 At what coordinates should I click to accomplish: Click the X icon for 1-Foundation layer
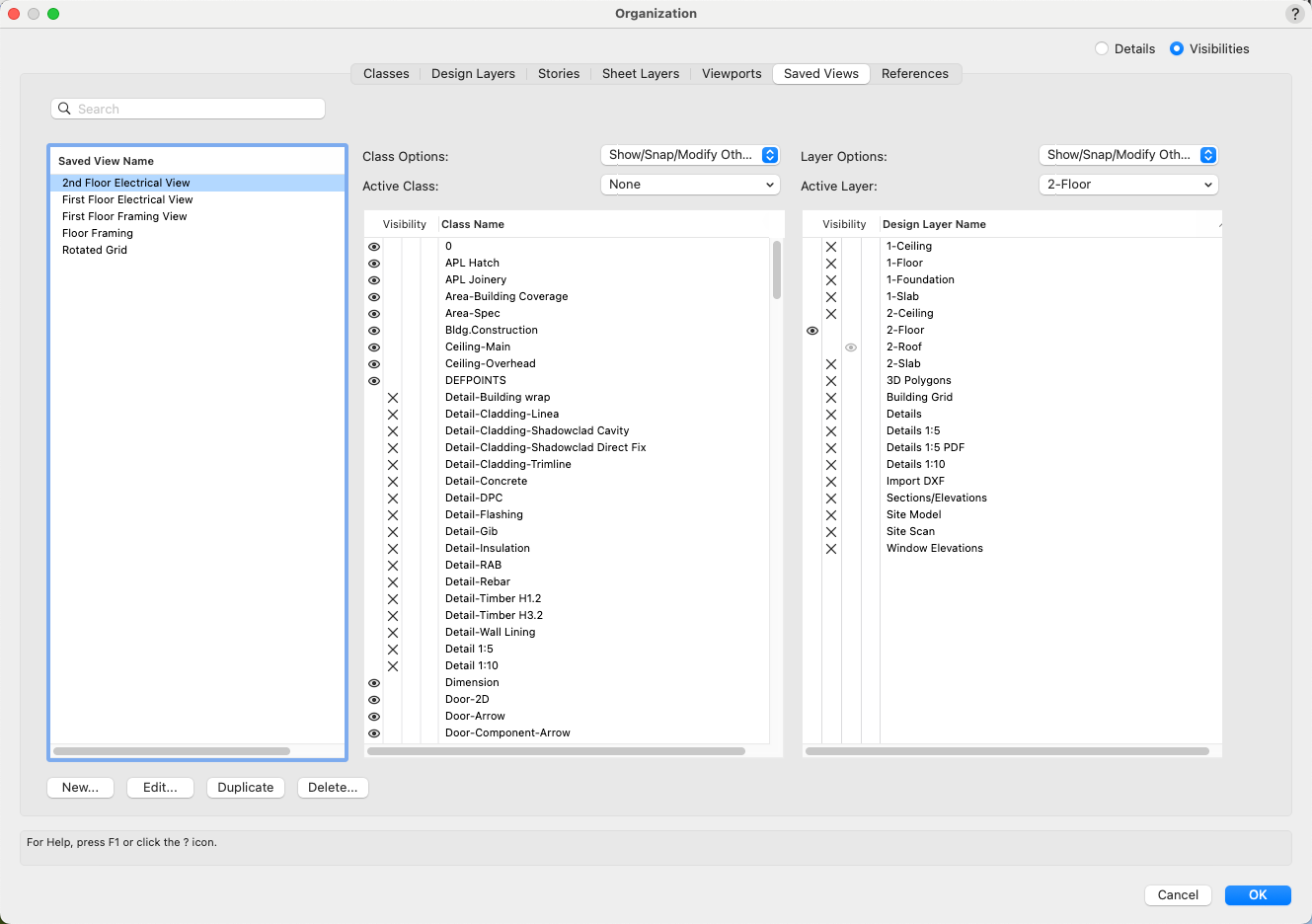pyautogui.click(x=831, y=280)
